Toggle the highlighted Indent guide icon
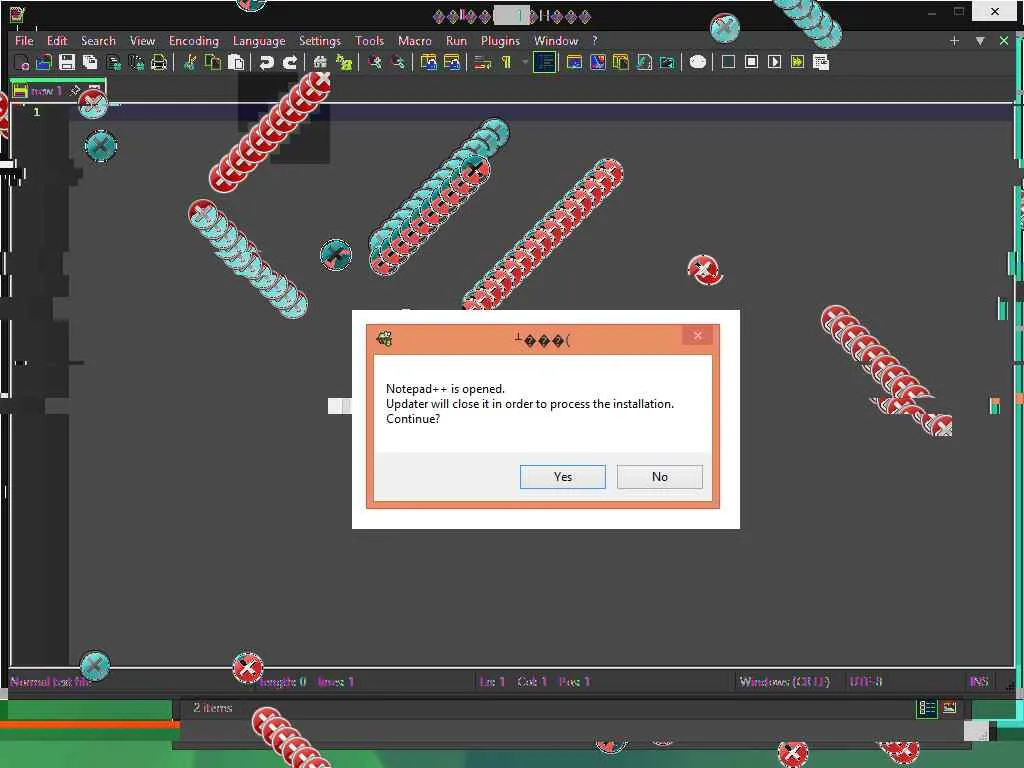Screen dimensions: 1024x768 tap(545, 62)
